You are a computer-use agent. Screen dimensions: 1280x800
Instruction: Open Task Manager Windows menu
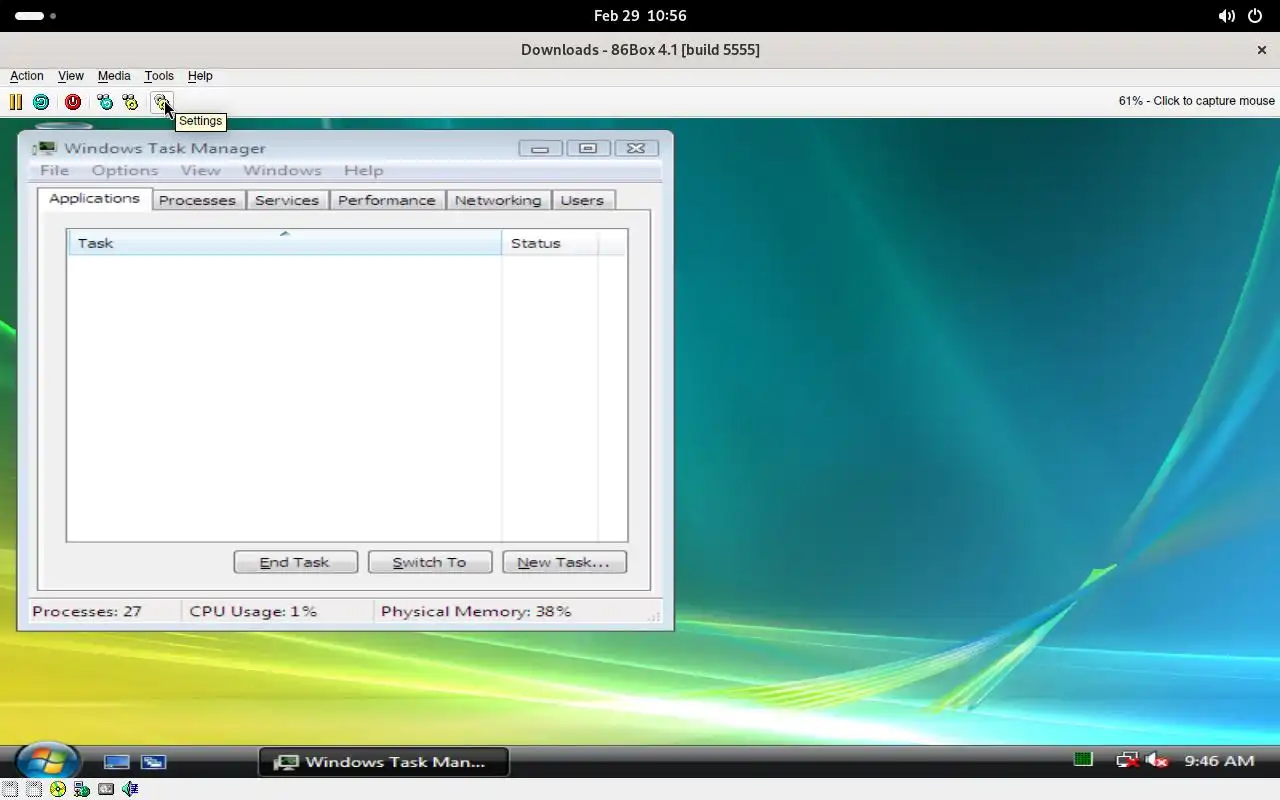click(282, 170)
